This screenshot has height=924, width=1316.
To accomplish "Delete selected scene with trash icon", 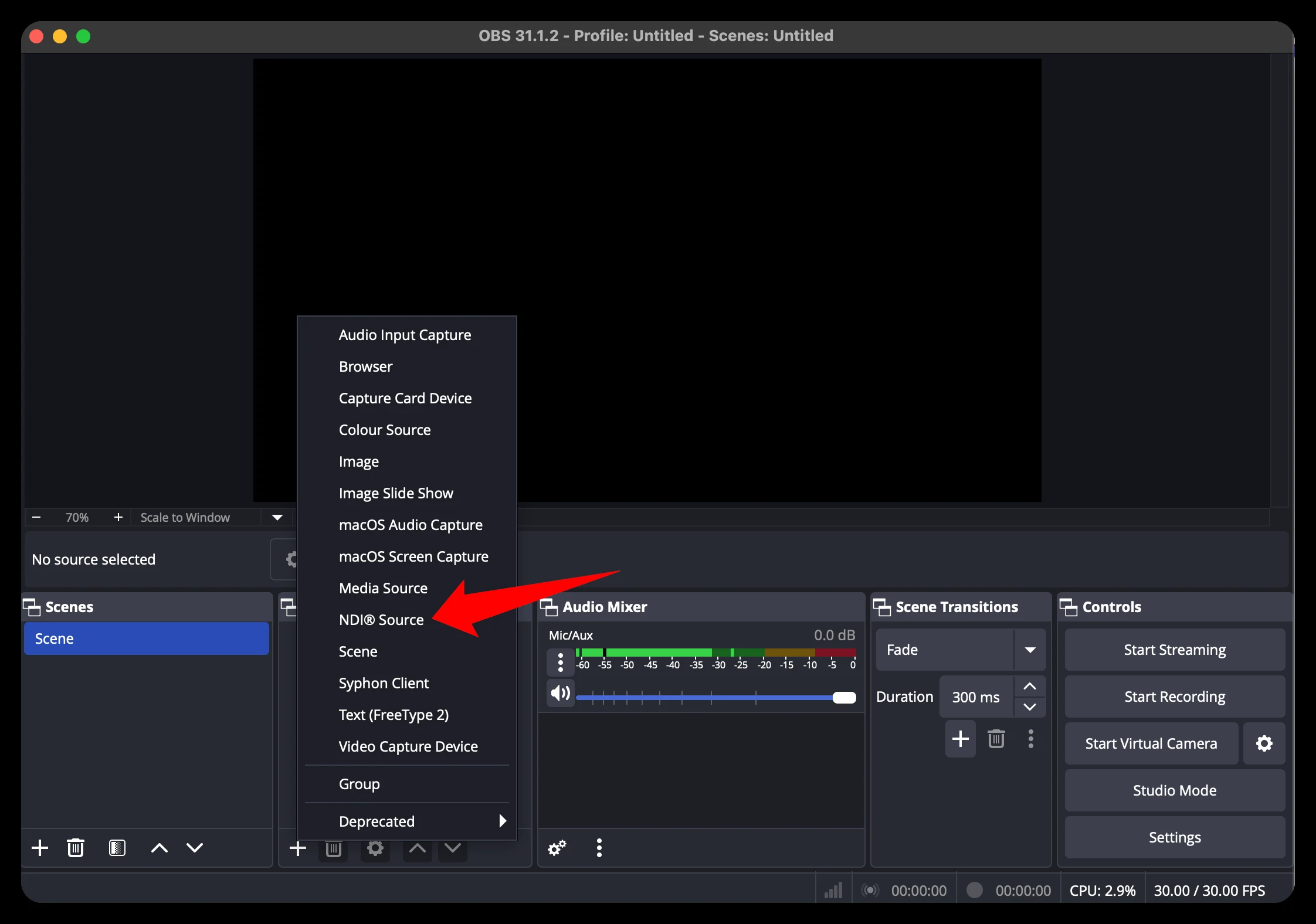I will coord(76,848).
